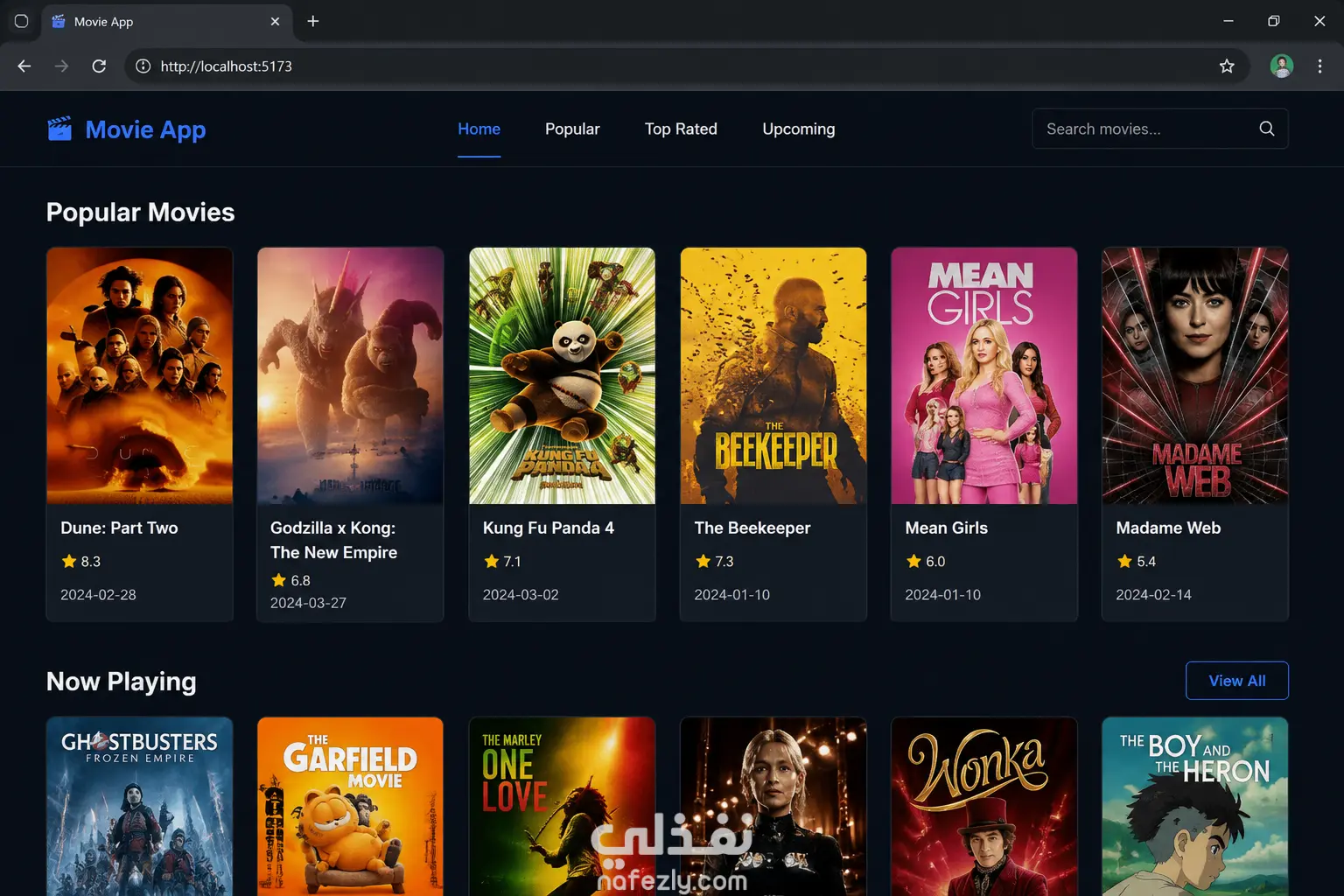Screen dimensions: 1344x896
Task: Open the Wonka poster
Action: pyautogui.click(x=984, y=807)
